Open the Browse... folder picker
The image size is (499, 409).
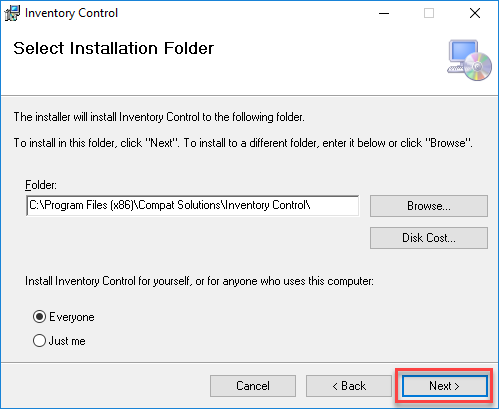[x=429, y=206]
